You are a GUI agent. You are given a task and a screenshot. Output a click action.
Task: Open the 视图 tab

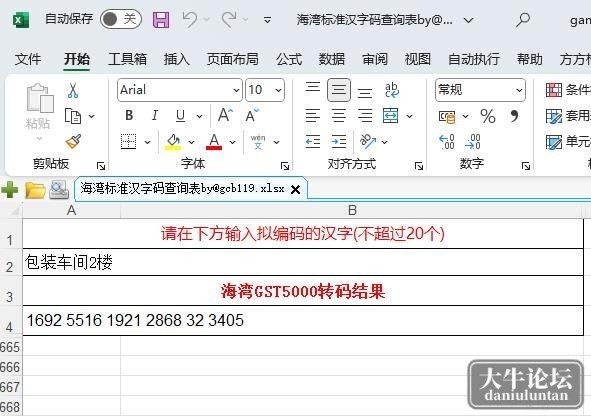click(418, 59)
